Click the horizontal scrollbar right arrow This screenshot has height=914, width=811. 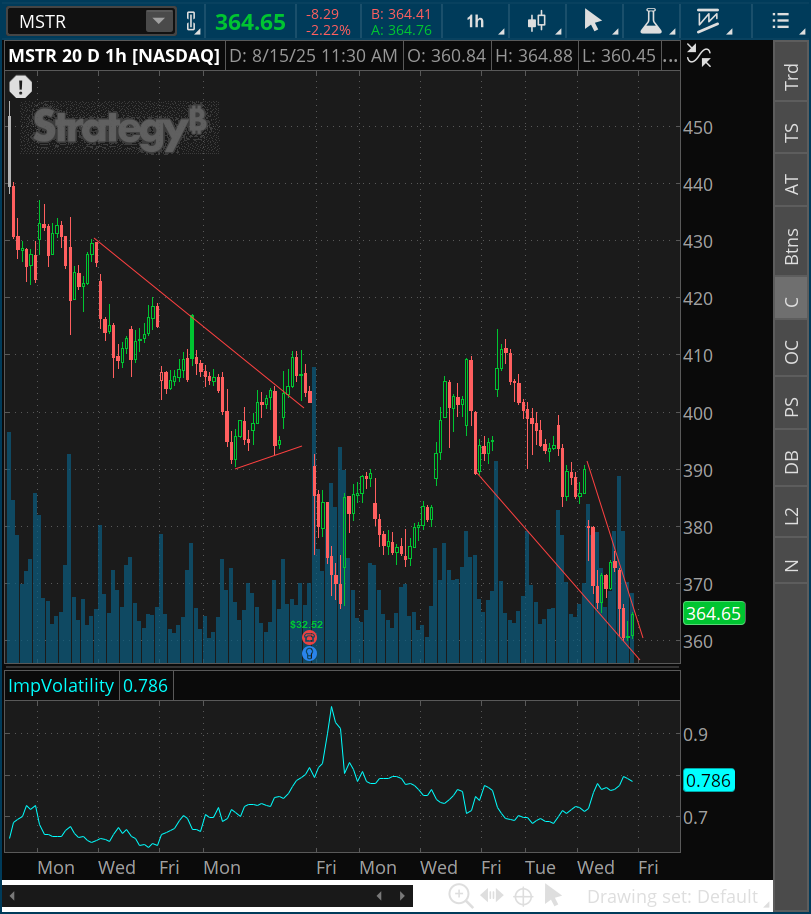pos(405,896)
